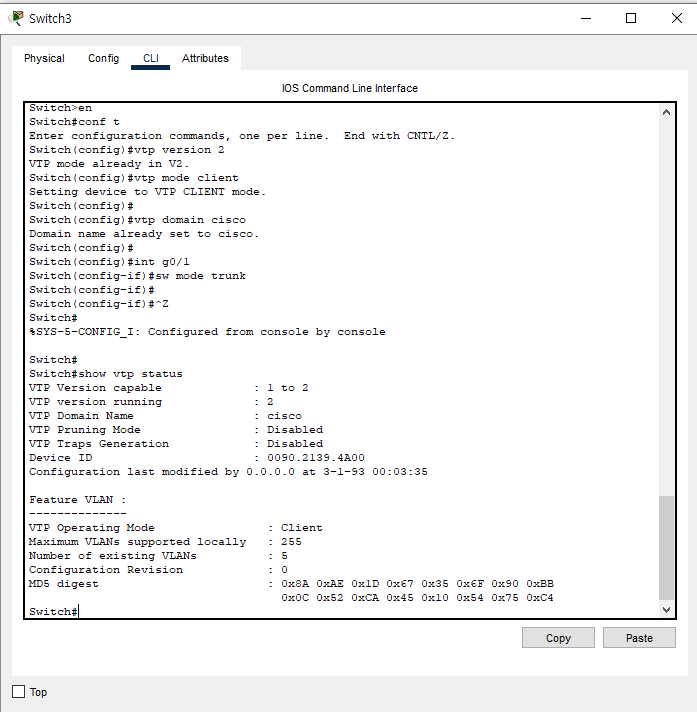Select the CLI tab

click(150, 58)
